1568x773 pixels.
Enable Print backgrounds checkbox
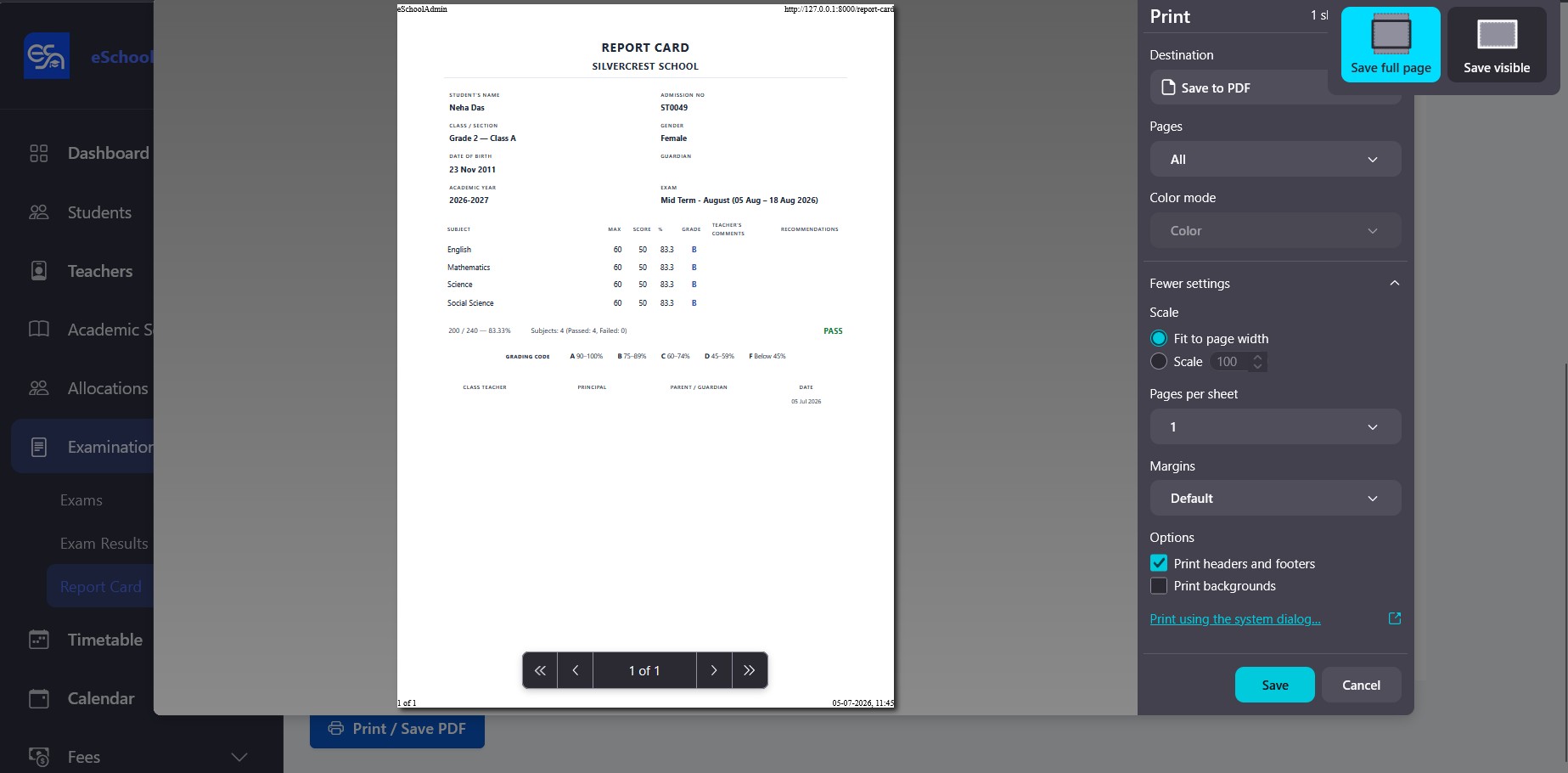tap(1159, 585)
